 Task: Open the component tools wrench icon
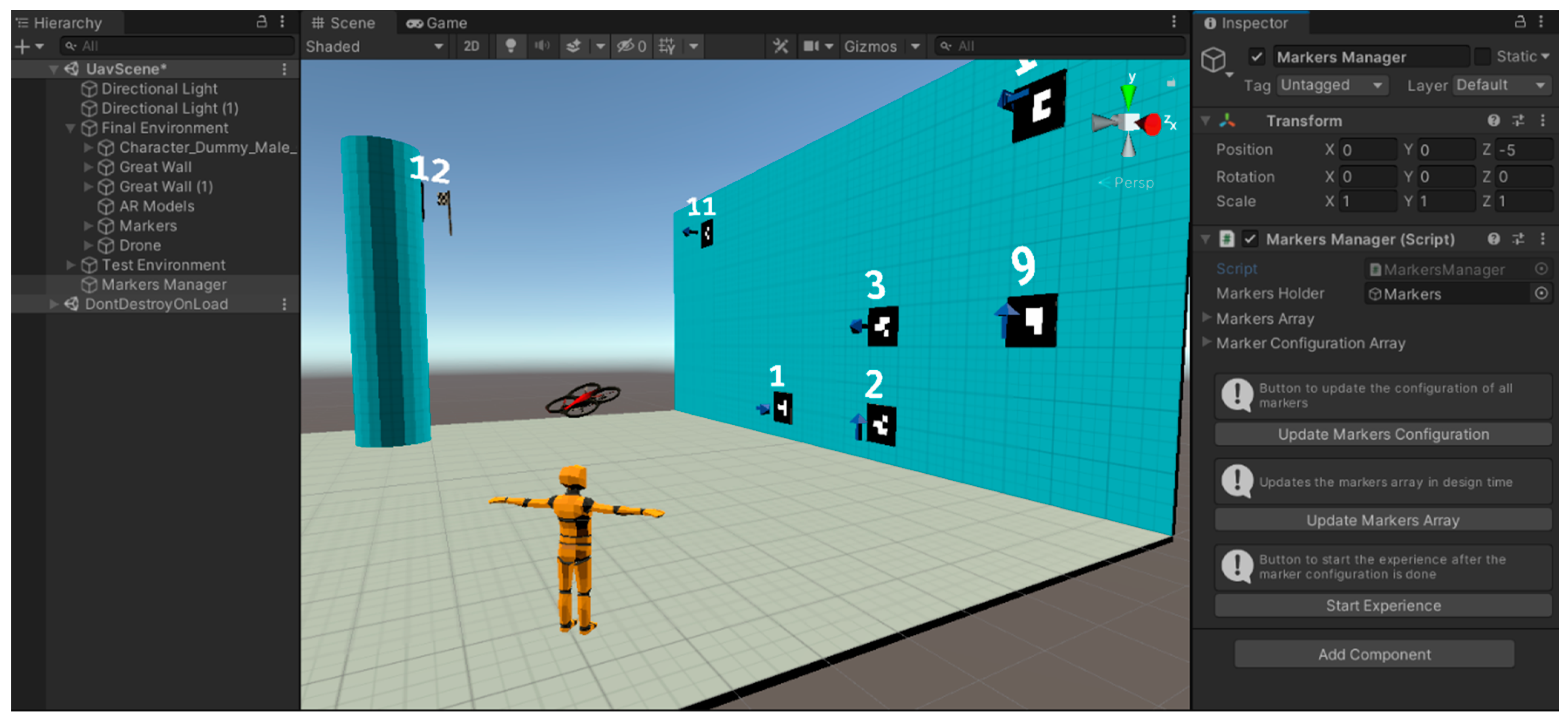click(x=780, y=46)
